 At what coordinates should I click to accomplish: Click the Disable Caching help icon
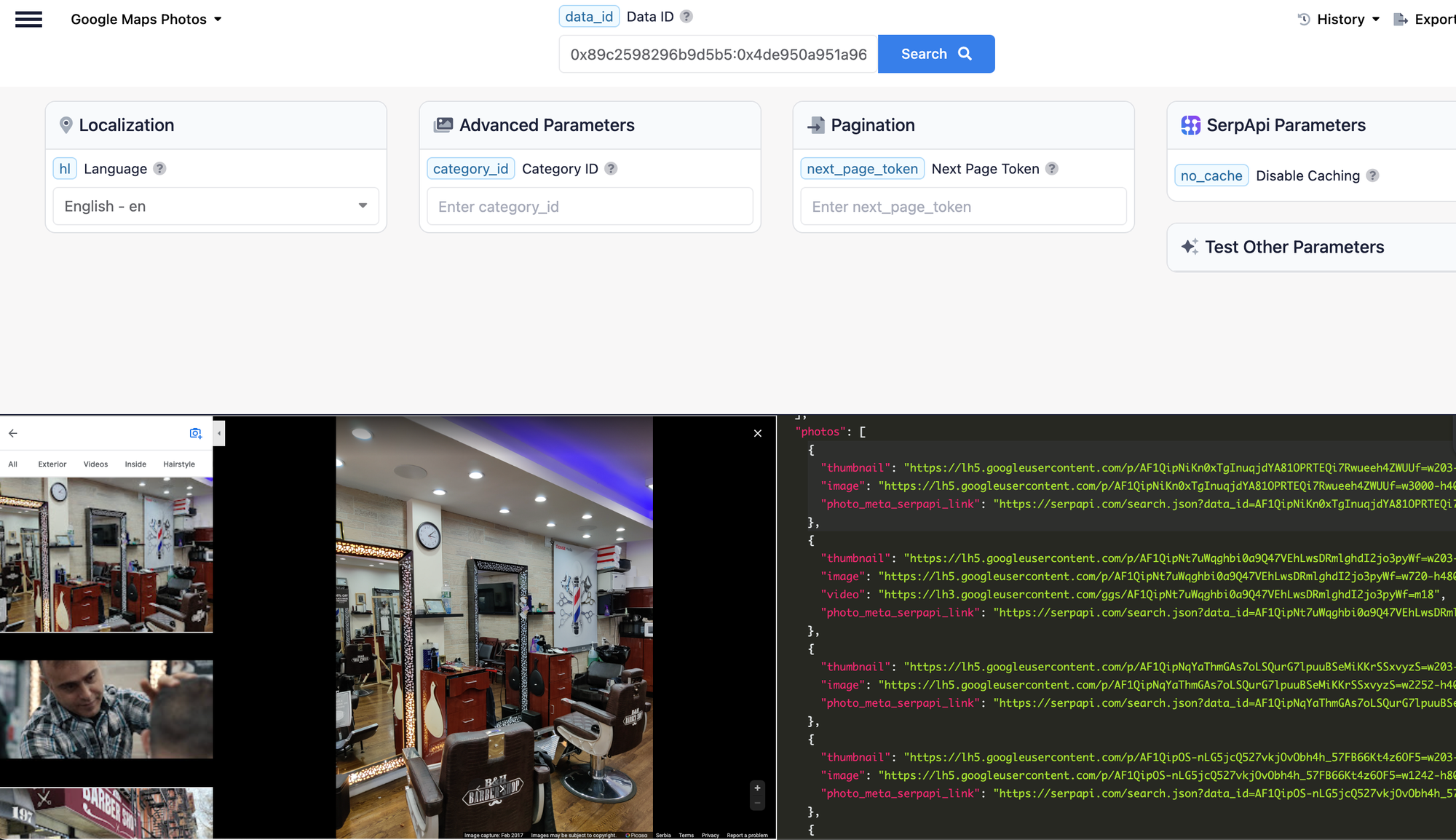point(1372,175)
